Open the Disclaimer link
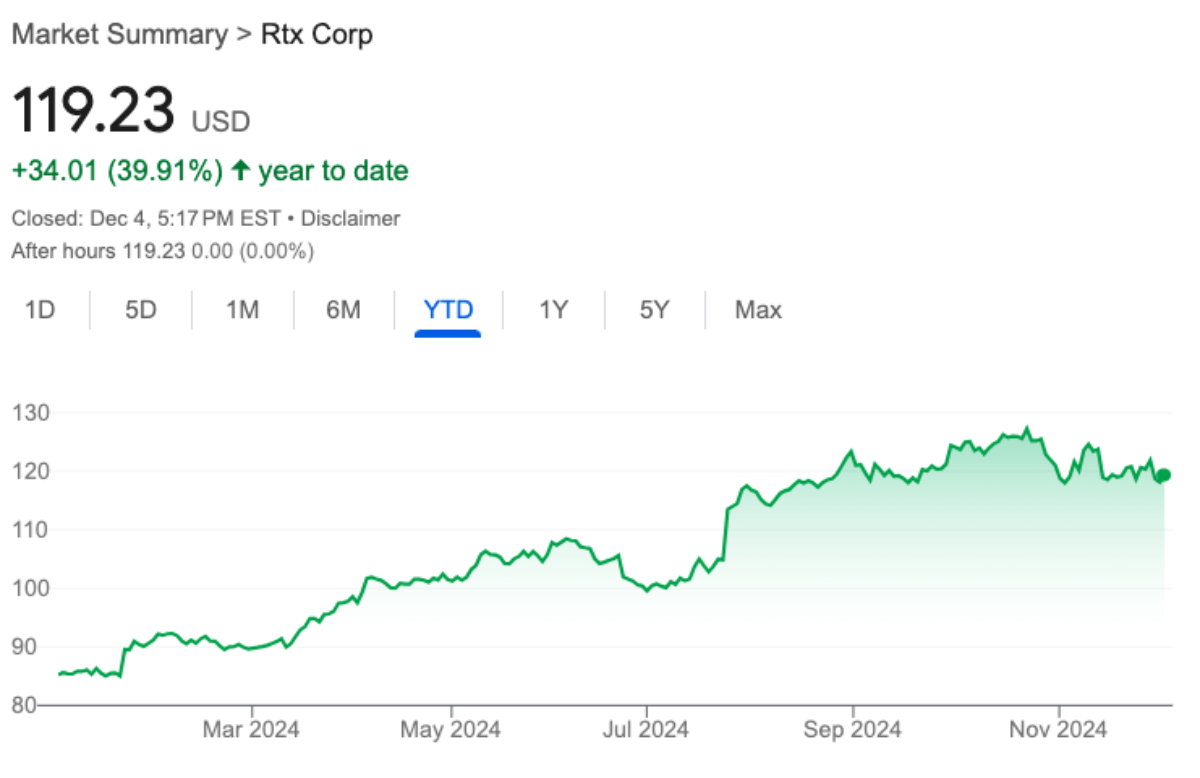The image size is (1200, 778). click(x=350, y=218)
